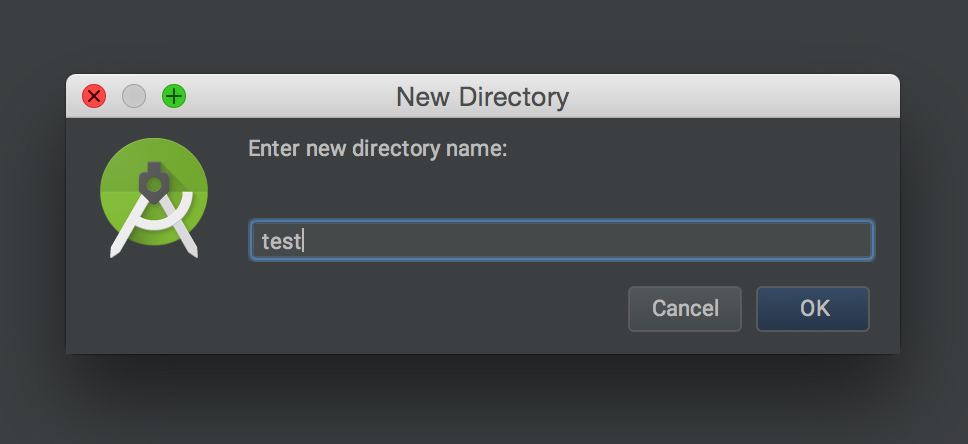Click the "New Directory" title text
968x444 pixels.
point(482,97)
